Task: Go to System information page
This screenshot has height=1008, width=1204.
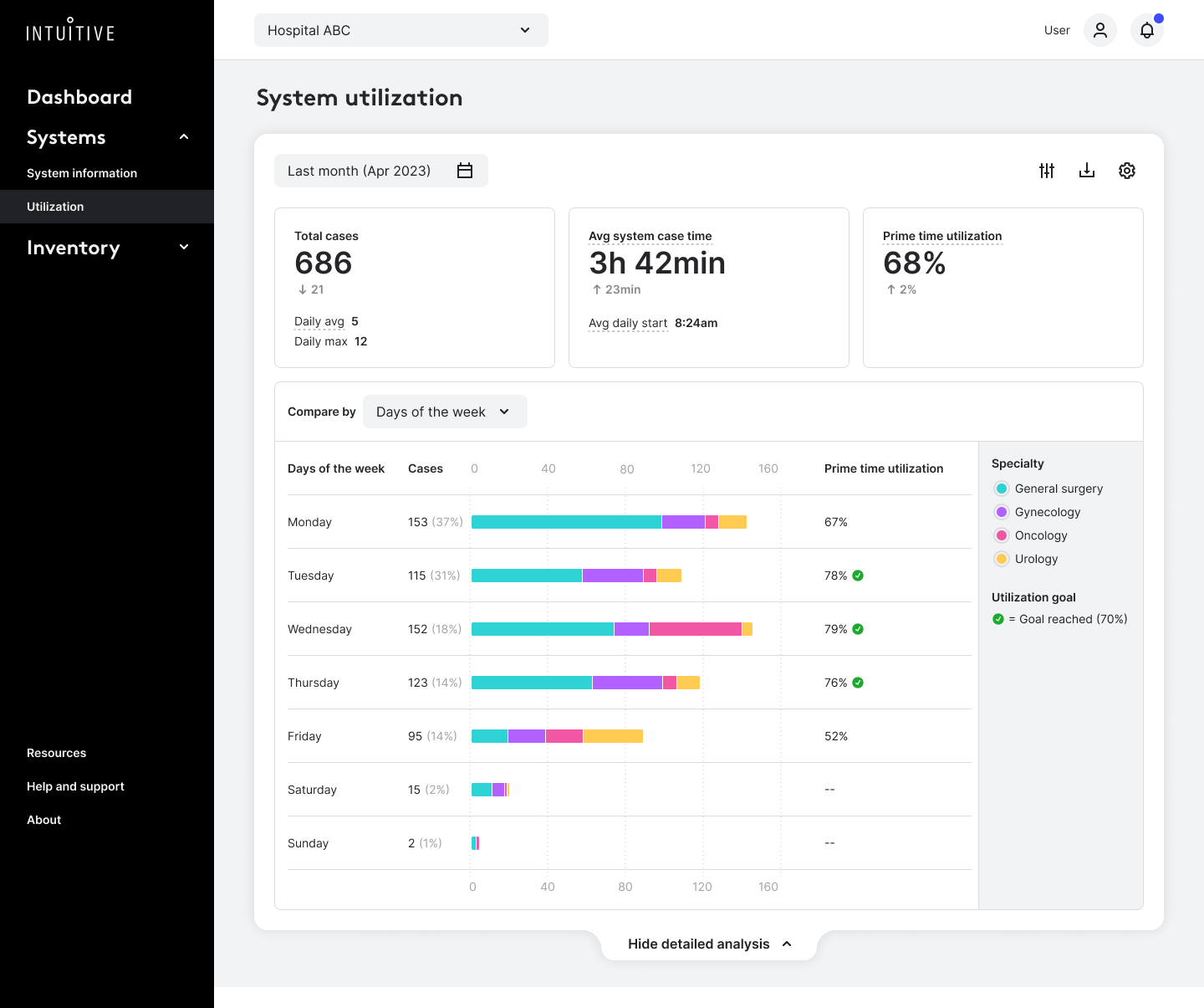Action: 82,173
